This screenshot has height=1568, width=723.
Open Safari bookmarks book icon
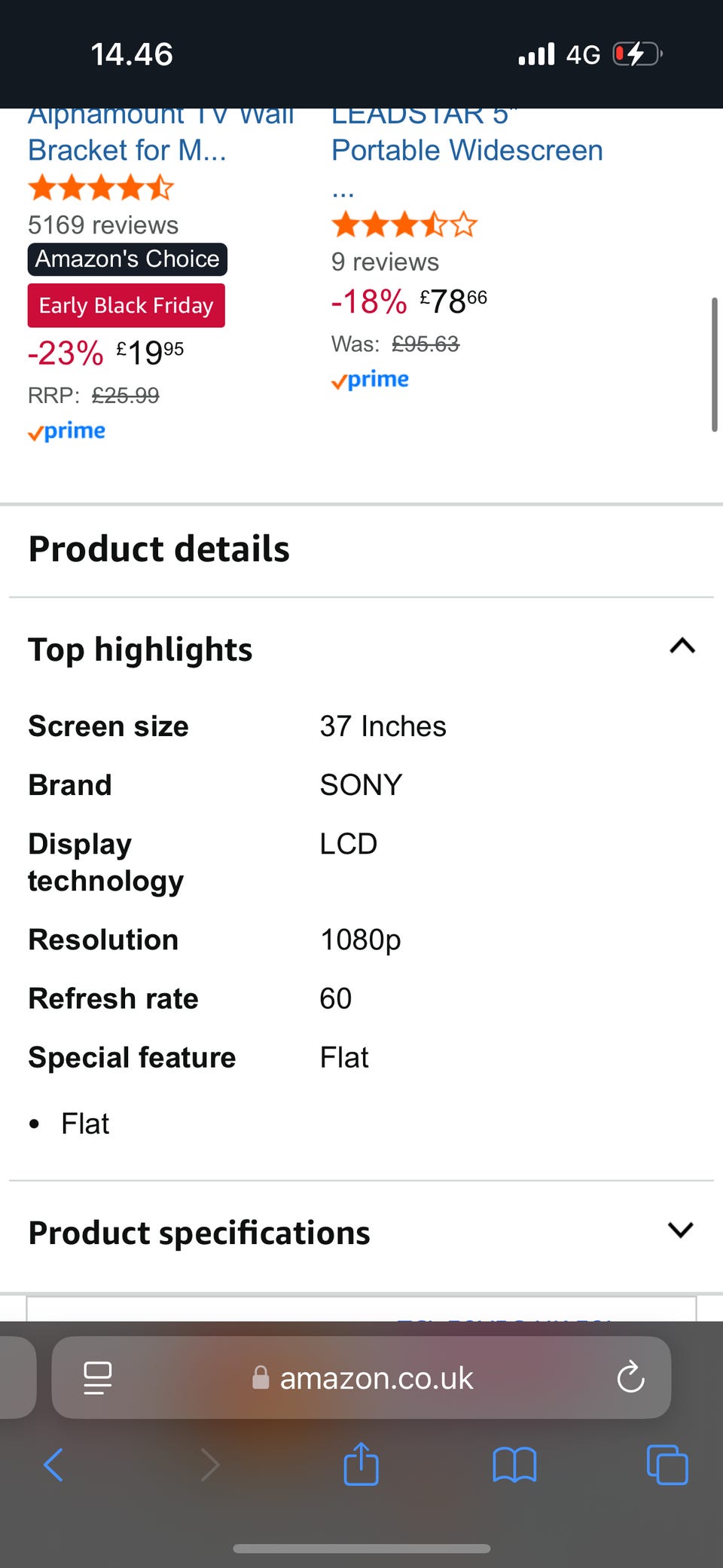[x=514, y=1465]
